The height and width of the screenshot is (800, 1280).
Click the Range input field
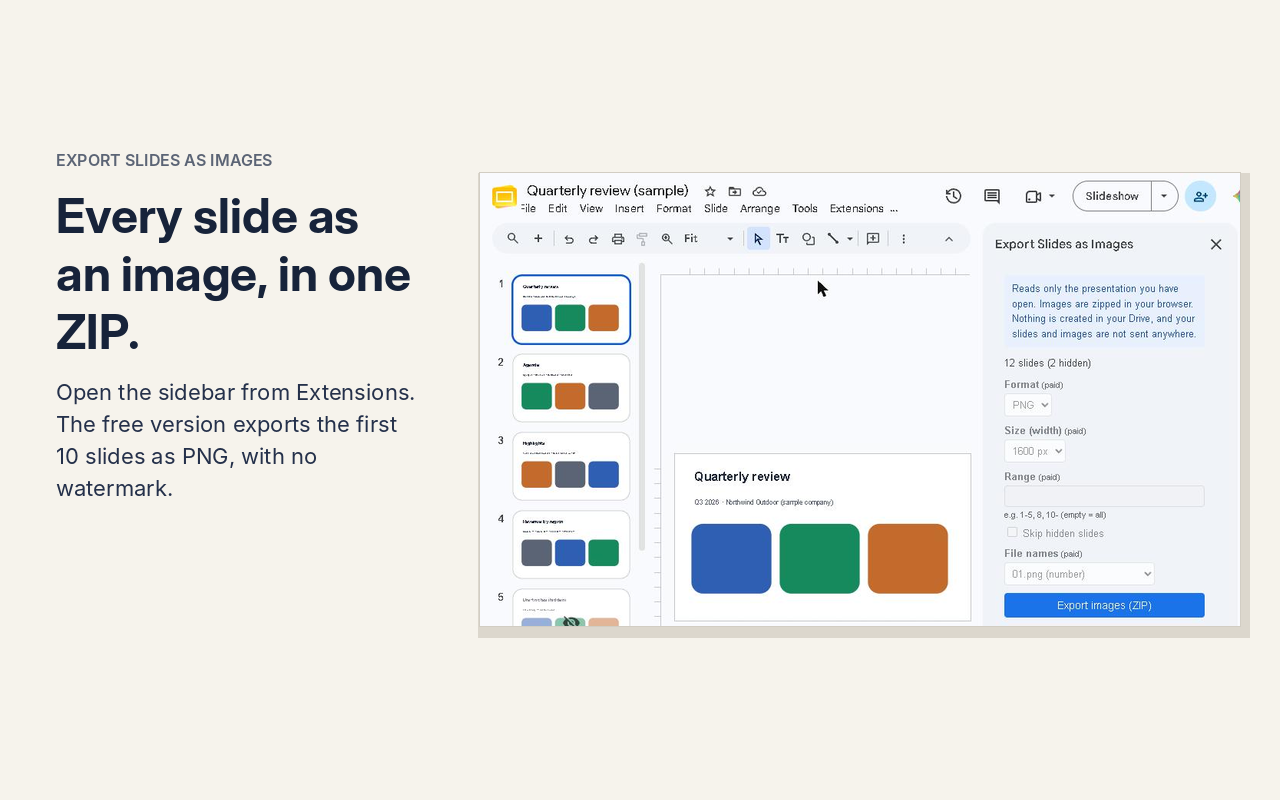(x=1104, y=496)
